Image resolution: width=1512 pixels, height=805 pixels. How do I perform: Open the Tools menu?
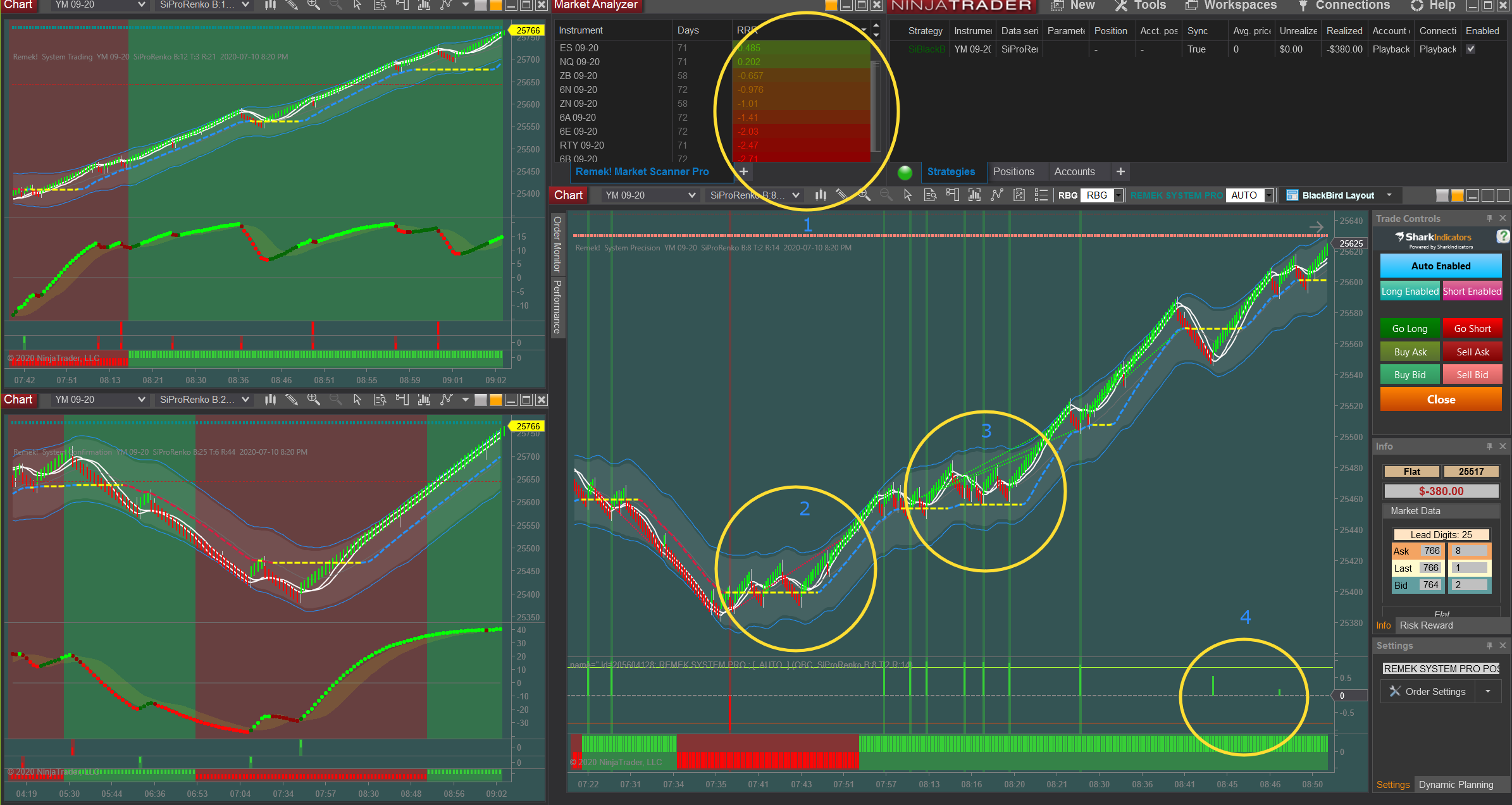[x=1141, y=6]
